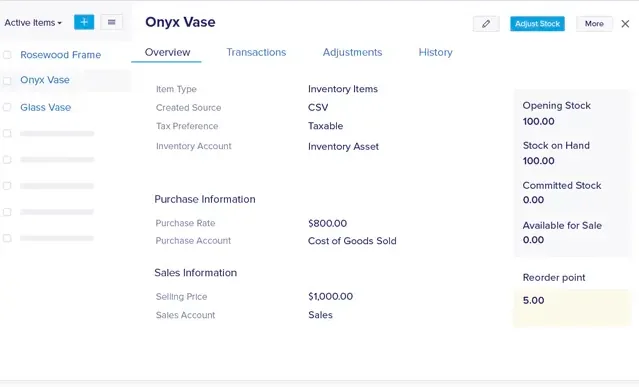Open Glass Vase item
Viewport: 639px width, 387px height.
click(46, 107)
